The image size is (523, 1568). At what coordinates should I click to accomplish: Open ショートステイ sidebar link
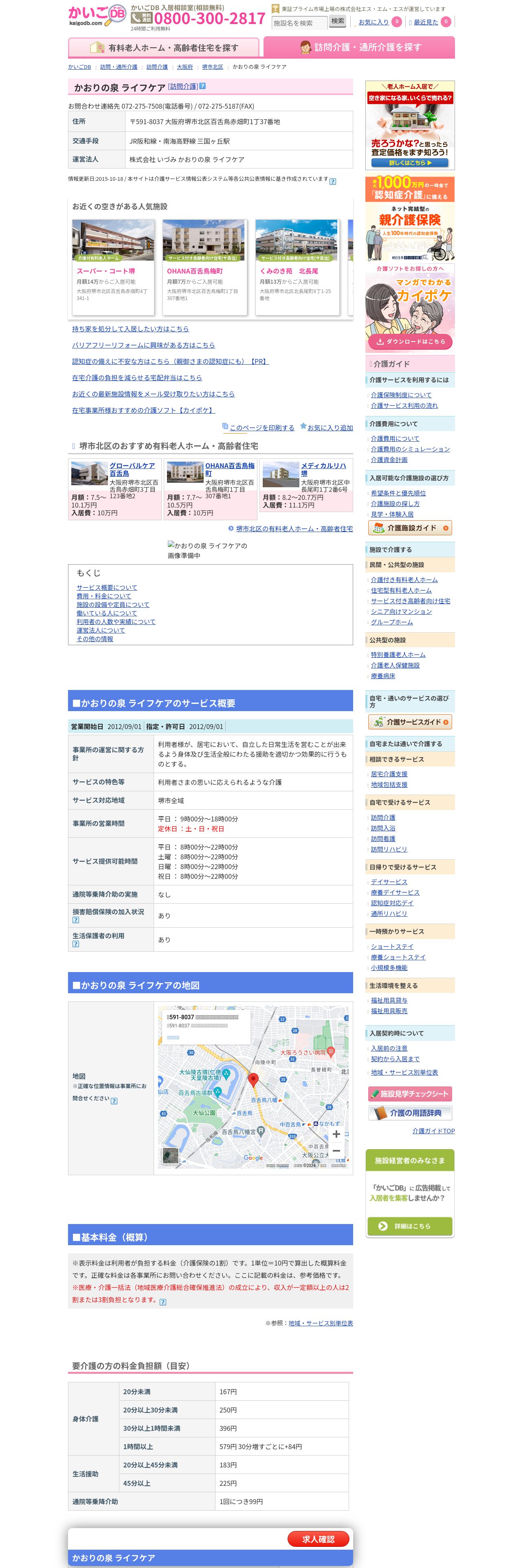pos(392,946)
